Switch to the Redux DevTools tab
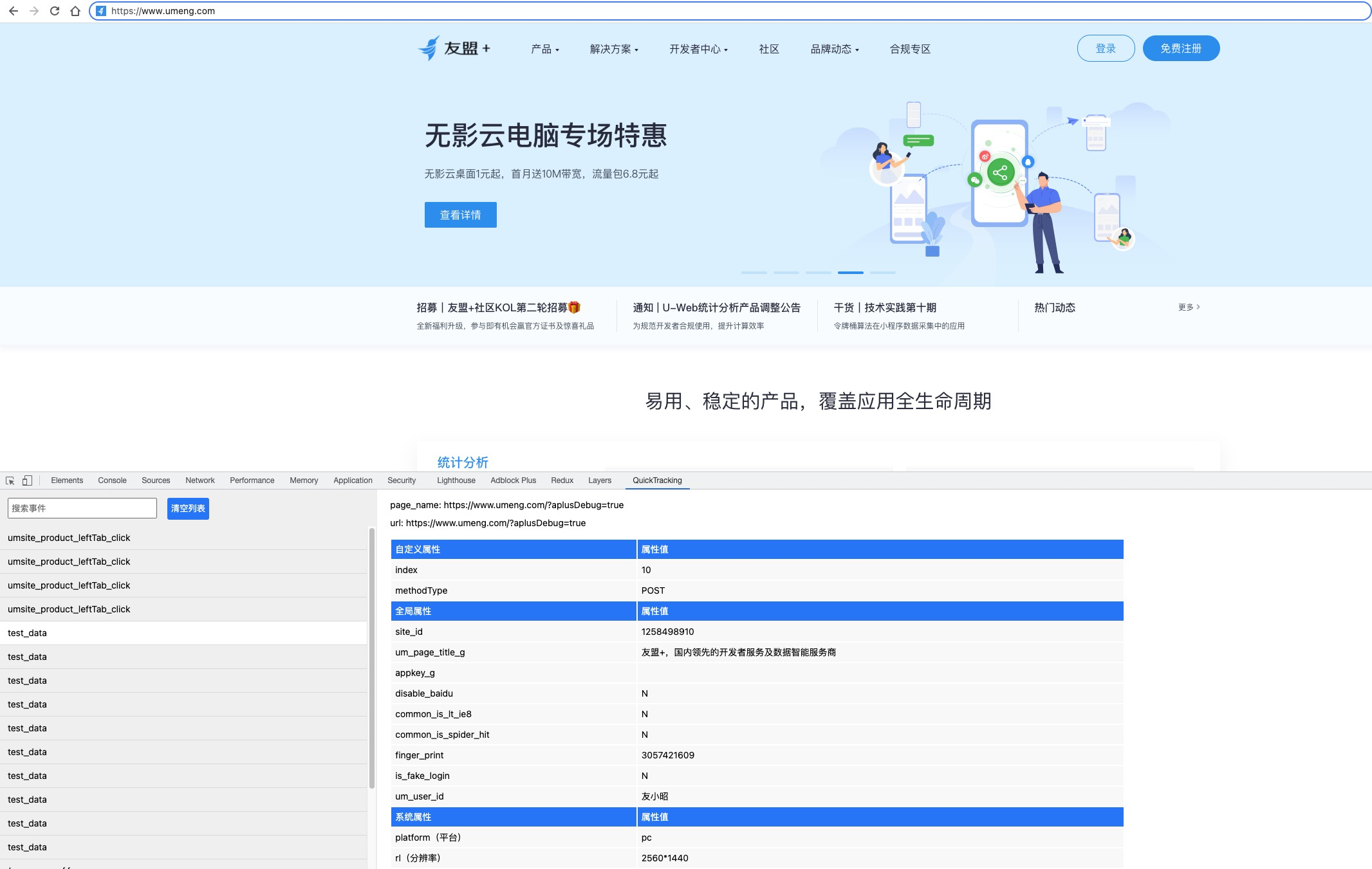The image size is (1372, 869). (562, 480)
